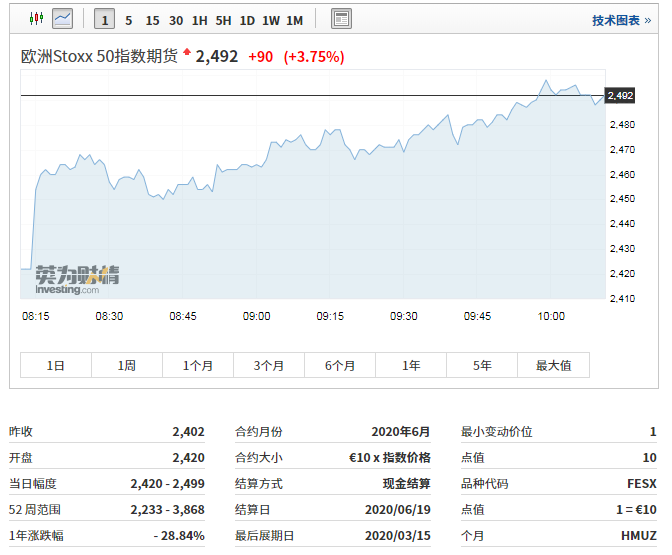Image resolution: width=672 pixels, height=555 pixels.
Task: Click the 2,492 current price marker
Action: [x=620, y=95]
